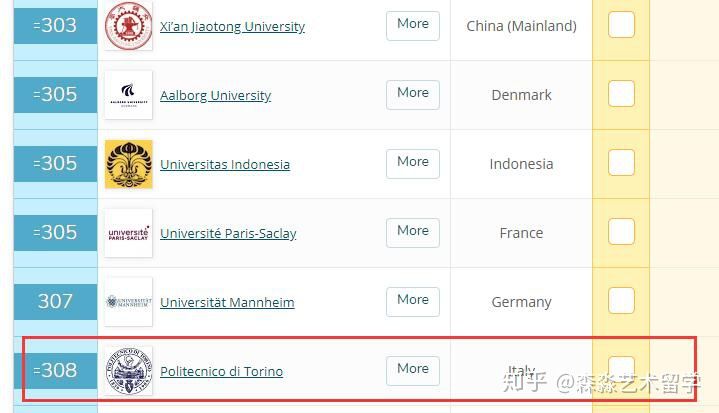Click the Aalborg University logo
The height and width of the screenshot is (413, 719).
coord(128,95)
